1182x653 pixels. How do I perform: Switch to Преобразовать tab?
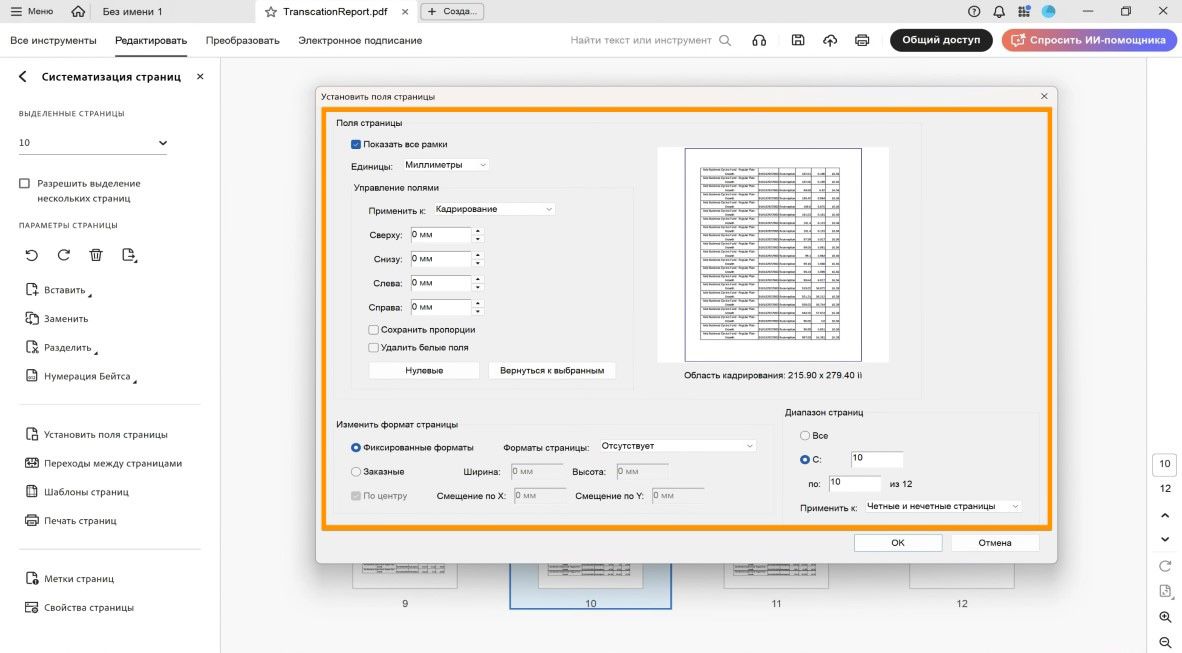point(242,41)
